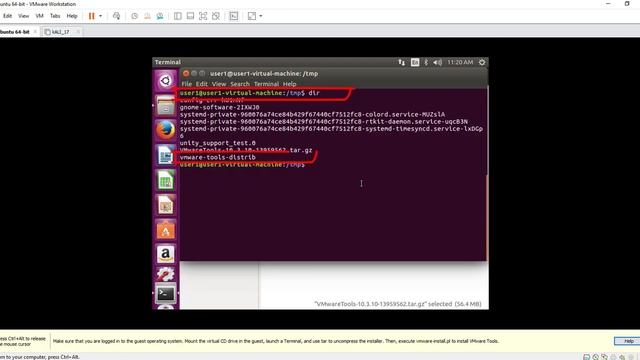
Task: Click the VMware pause VM button
Action: pos(91,16)
